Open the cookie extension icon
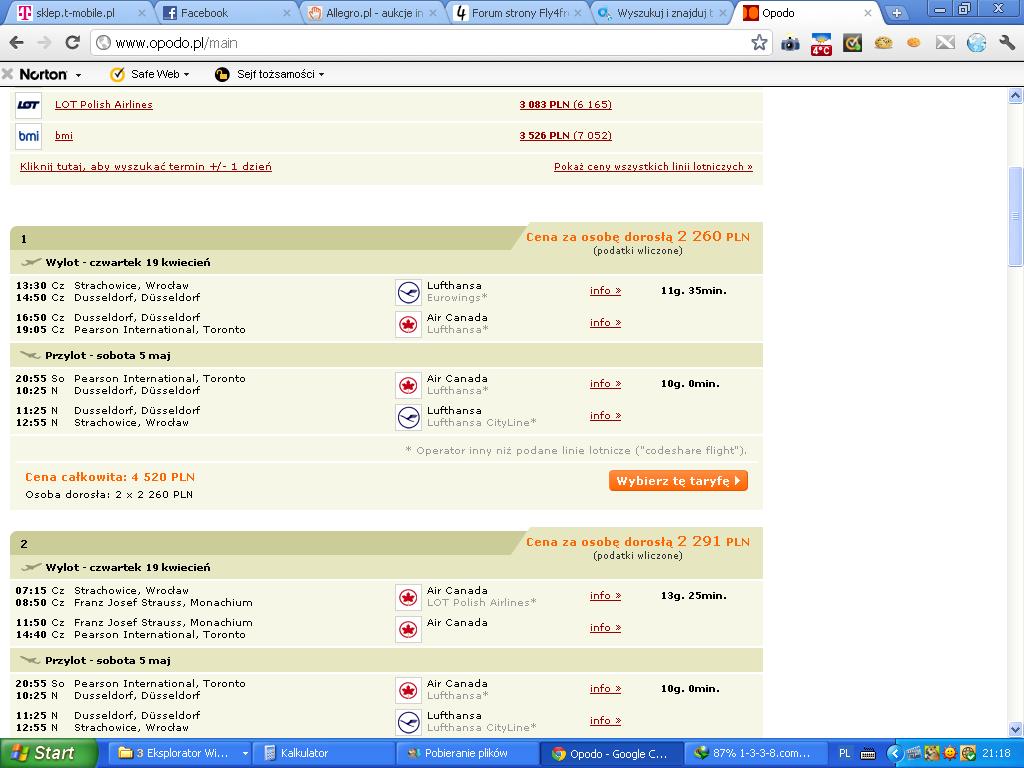1024x768 pixels. (883, 43)
